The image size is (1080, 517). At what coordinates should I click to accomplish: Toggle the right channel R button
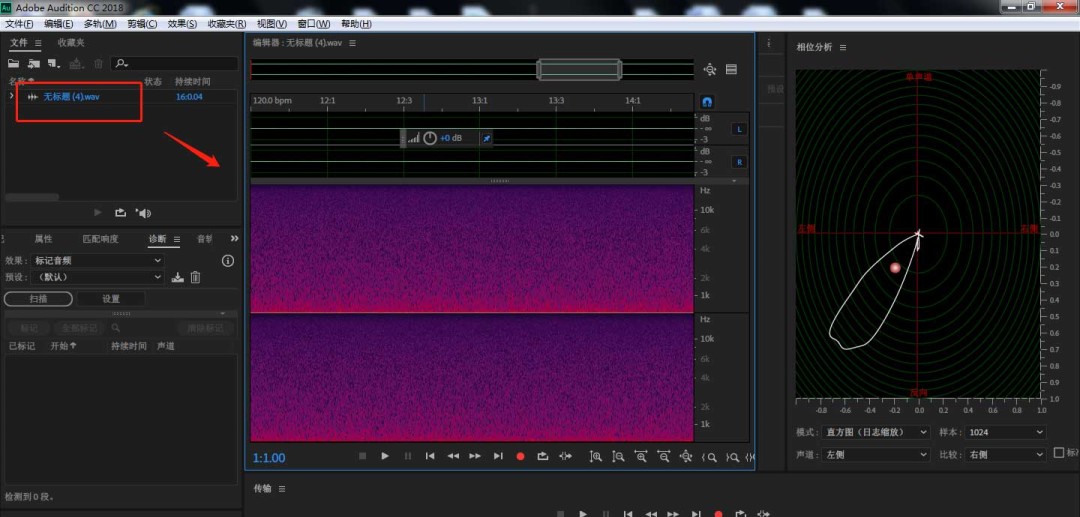(x=739, y=161)
